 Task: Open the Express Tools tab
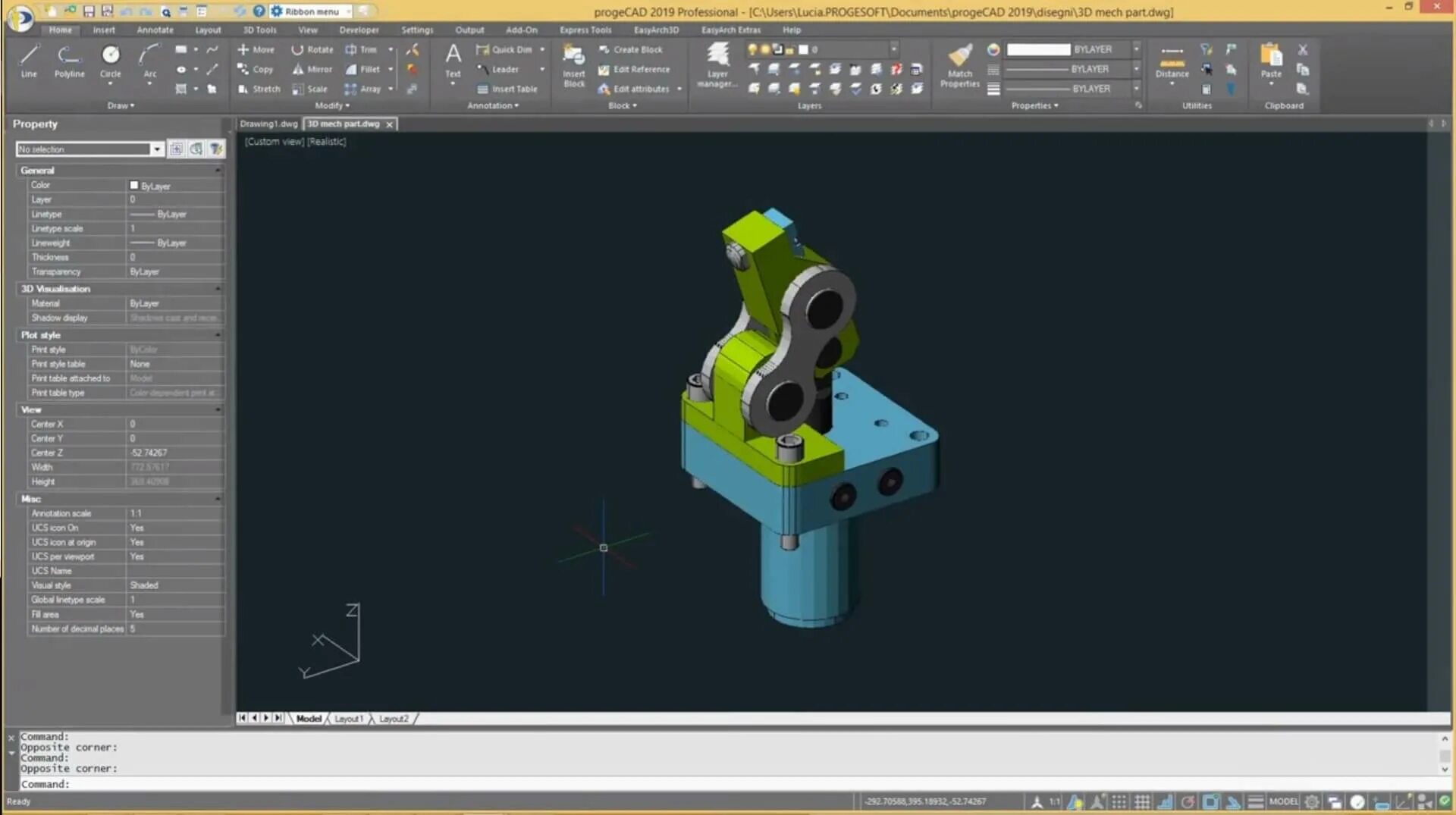[585, 30]
